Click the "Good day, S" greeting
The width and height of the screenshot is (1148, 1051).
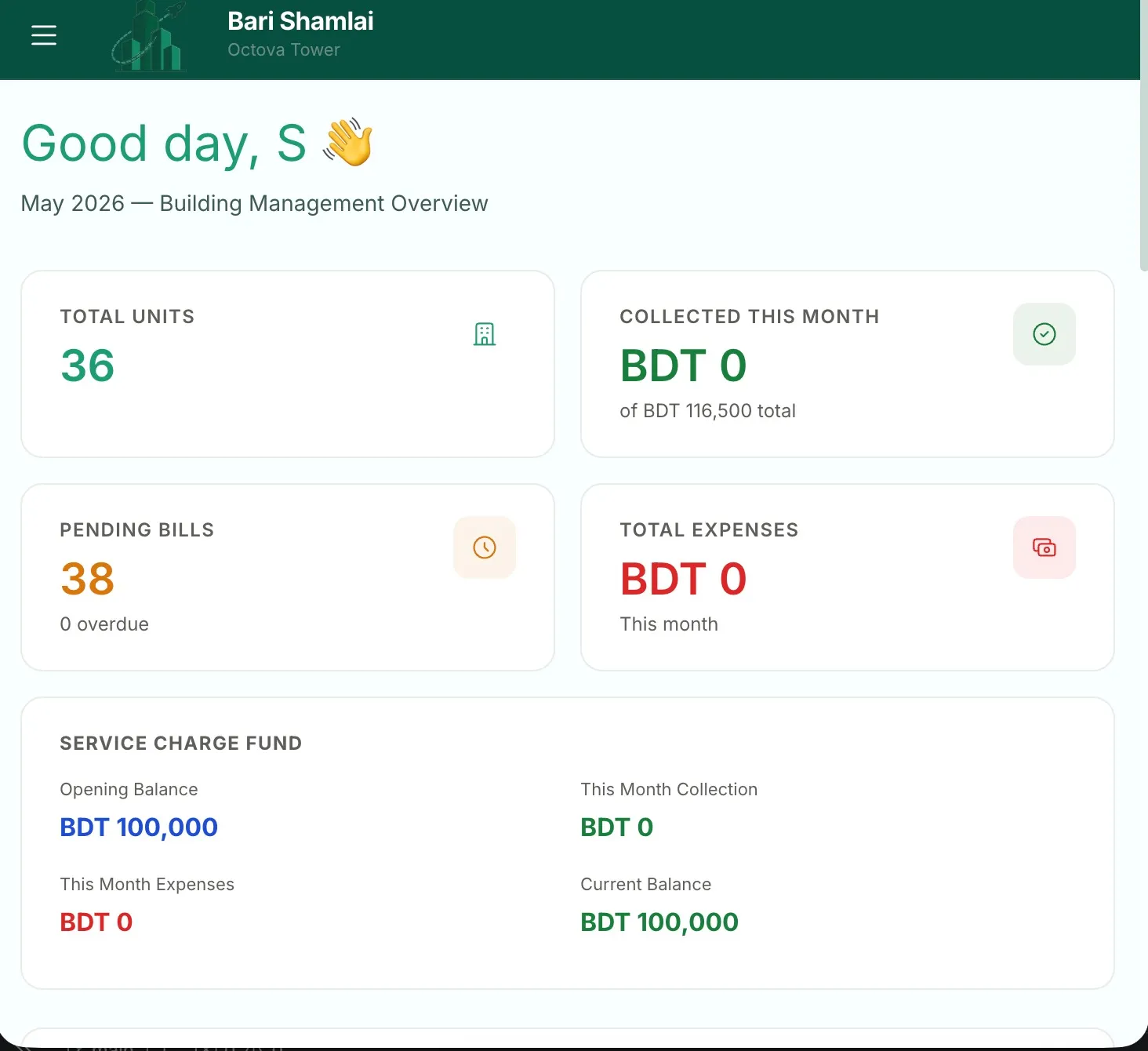[164, 144]
